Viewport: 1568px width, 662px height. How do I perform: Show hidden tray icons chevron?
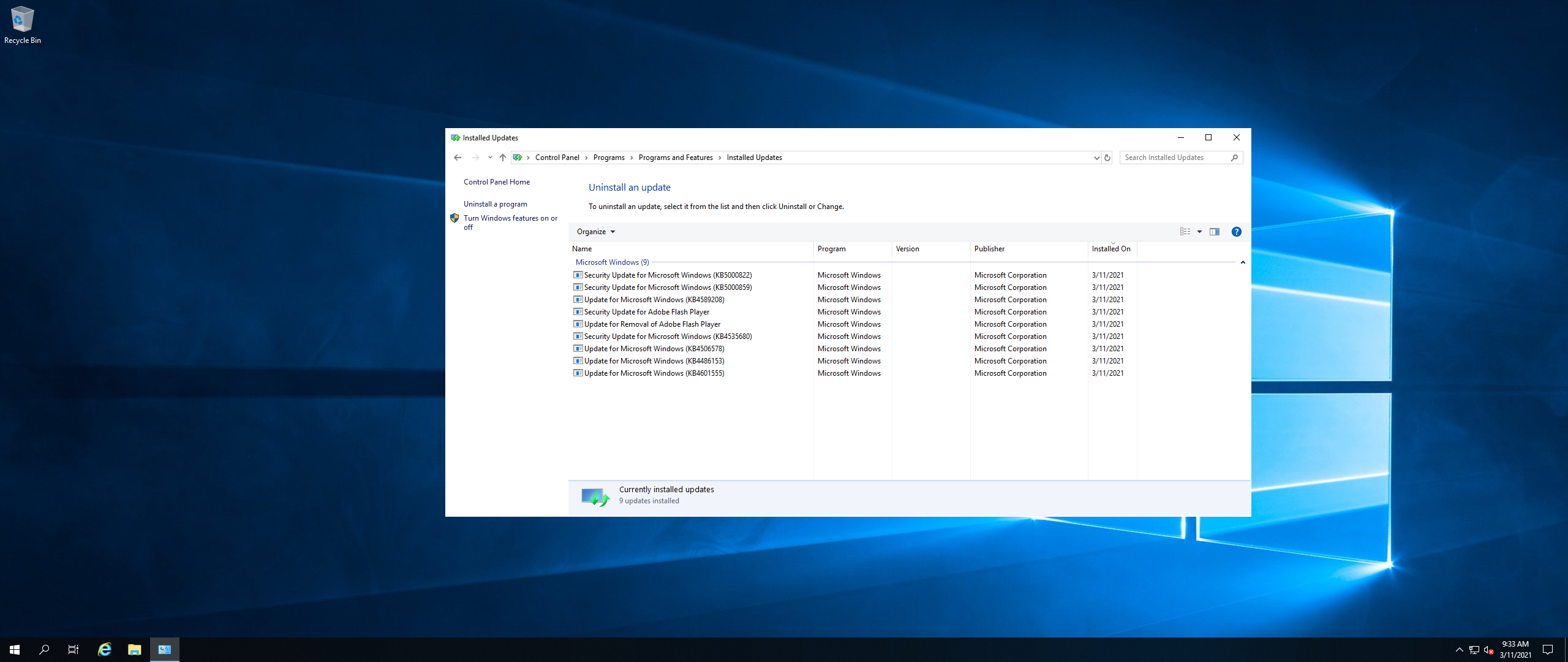[1460, 650]
